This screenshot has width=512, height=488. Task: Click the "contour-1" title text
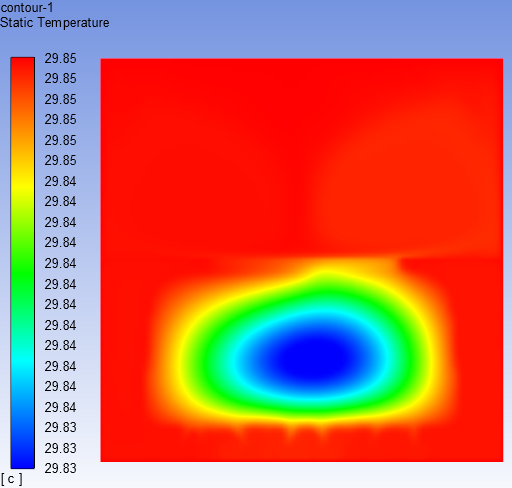pyautogui.click(x=27, y=7)
